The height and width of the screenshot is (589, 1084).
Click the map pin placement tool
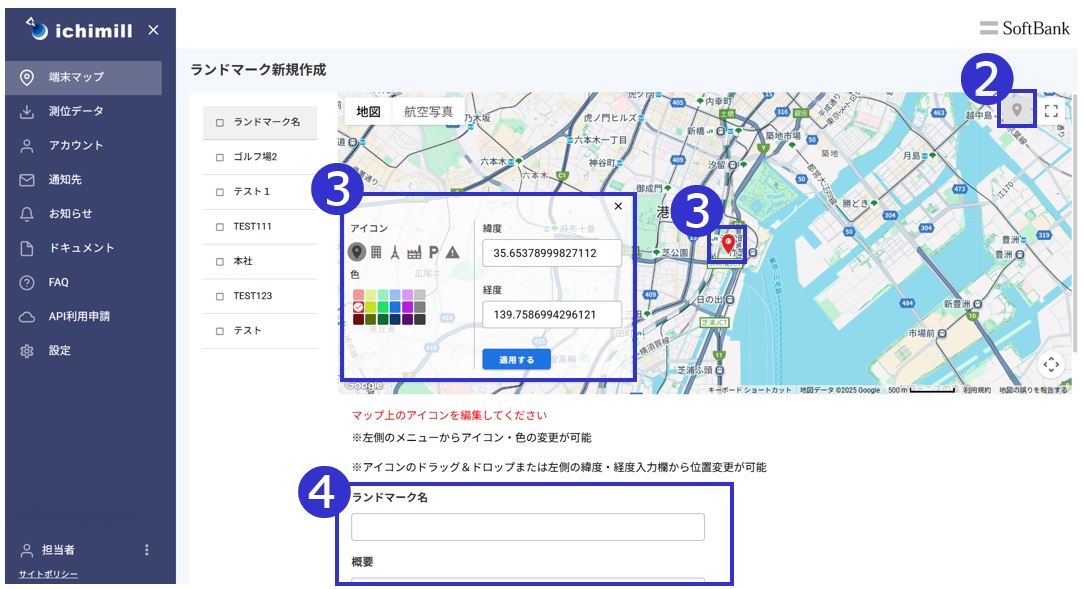coord(1018,110)
